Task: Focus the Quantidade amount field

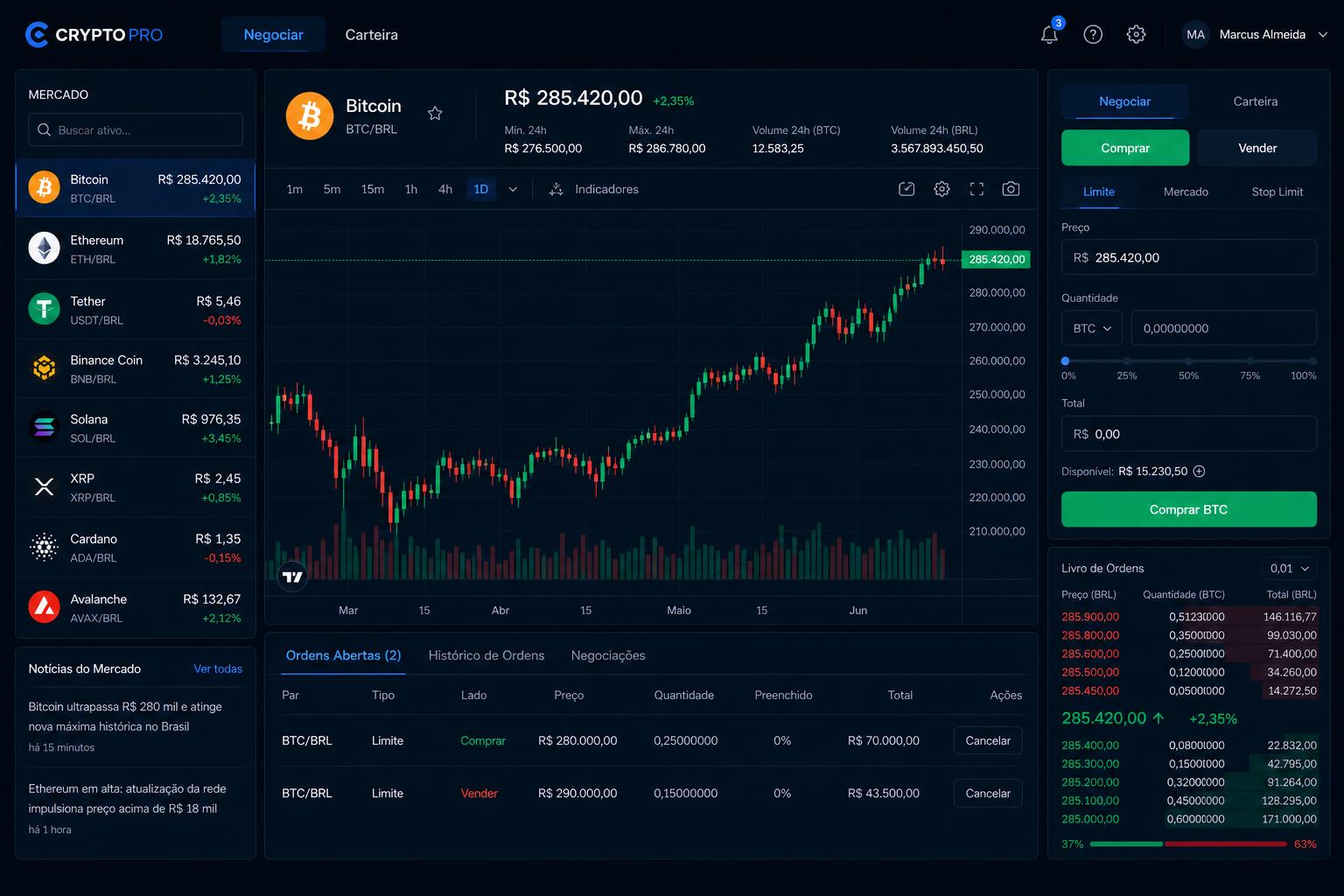Action: (1223, 328)
